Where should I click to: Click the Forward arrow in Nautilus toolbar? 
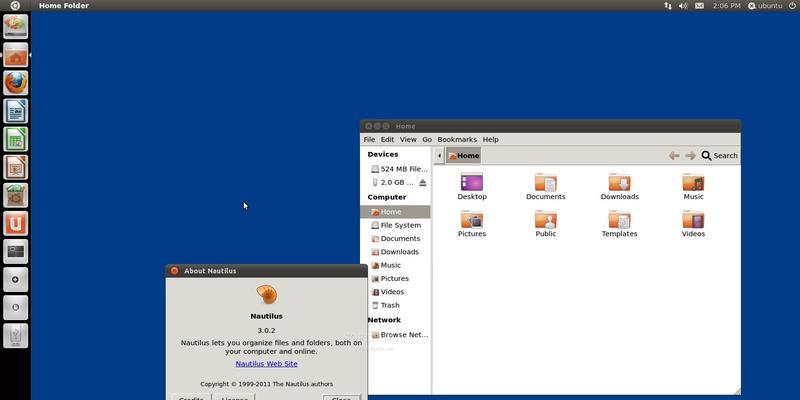(690, 156)
